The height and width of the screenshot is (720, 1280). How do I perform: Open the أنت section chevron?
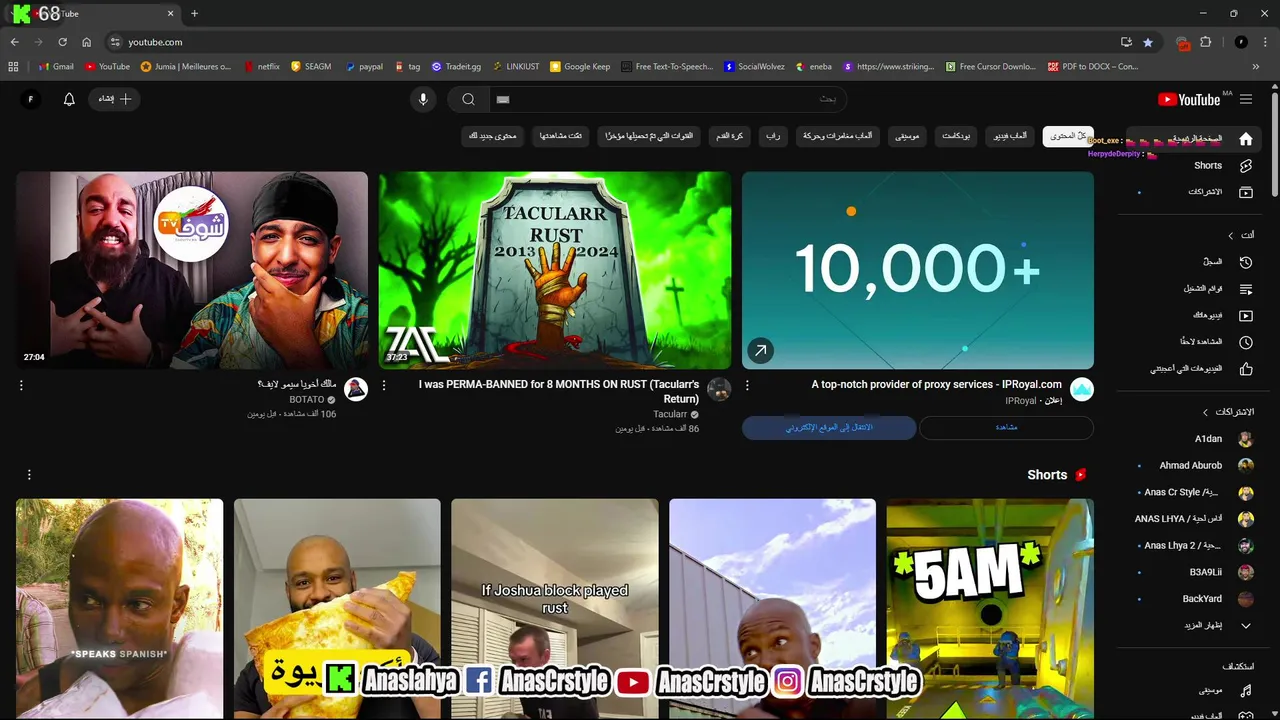1230,235
